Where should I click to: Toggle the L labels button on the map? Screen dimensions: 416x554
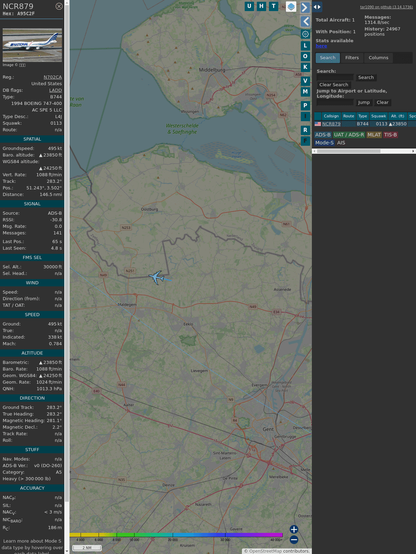click(x=305, y=46)
